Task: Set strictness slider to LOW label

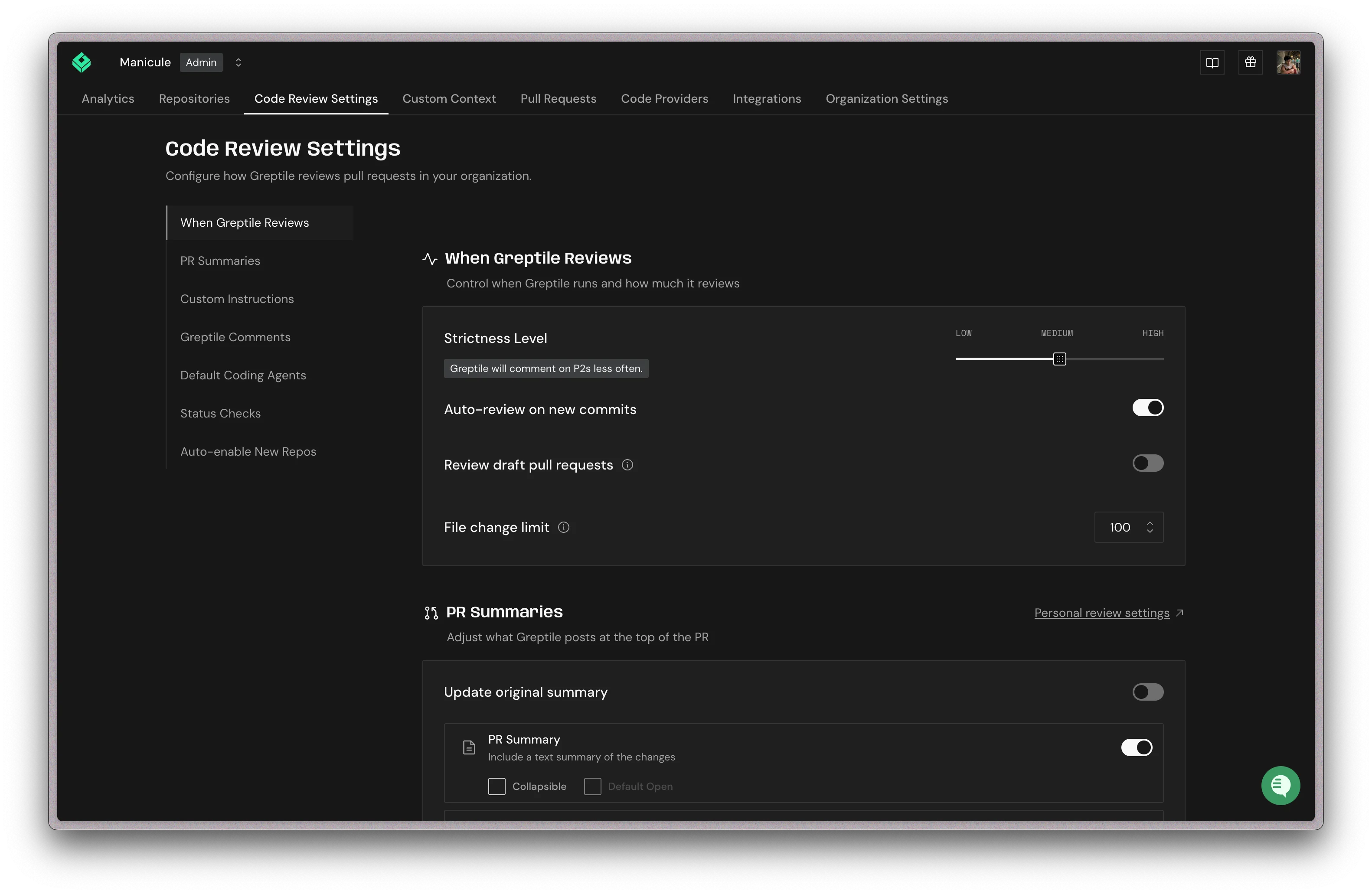Action: [963, 333]
